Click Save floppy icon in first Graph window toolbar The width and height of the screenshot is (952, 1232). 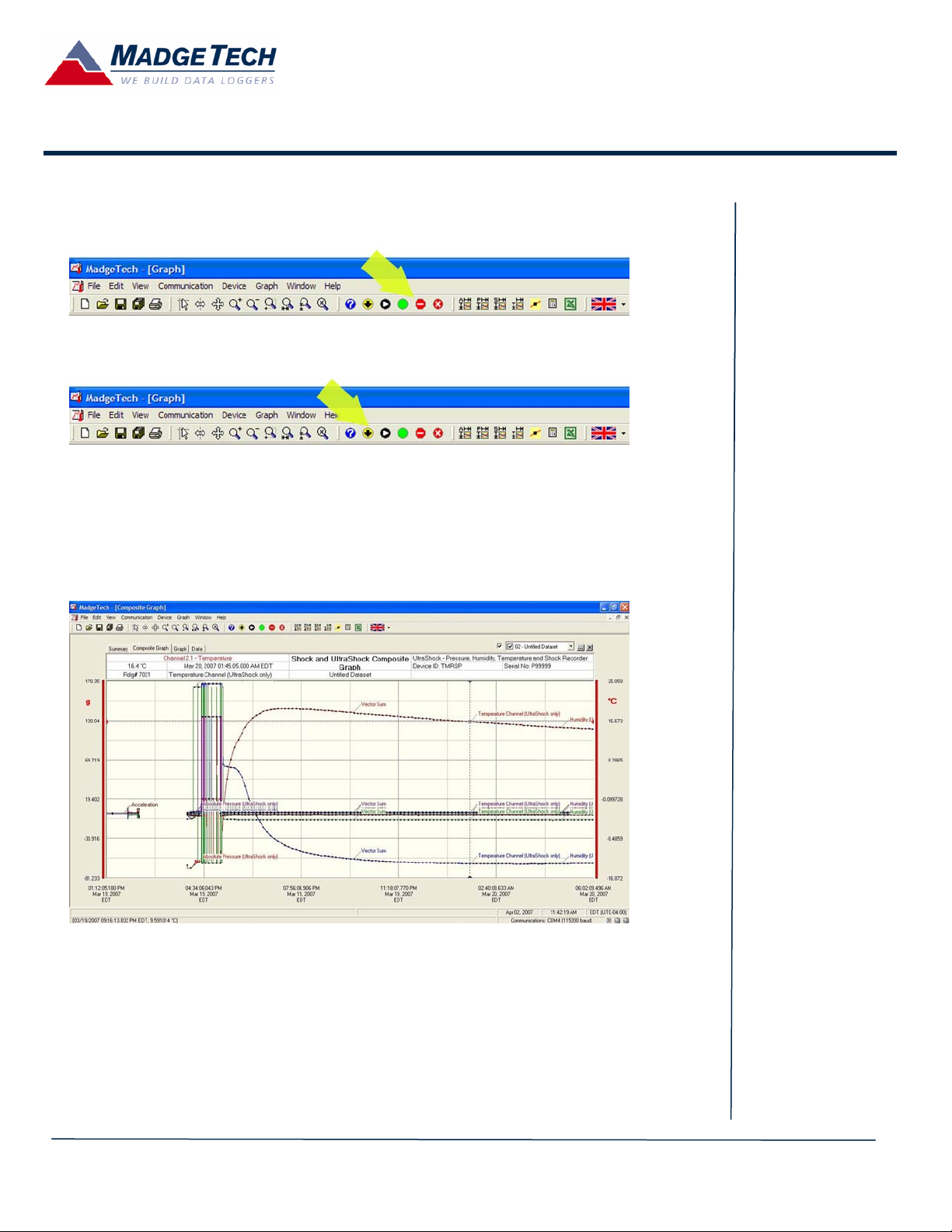[120, 304]
